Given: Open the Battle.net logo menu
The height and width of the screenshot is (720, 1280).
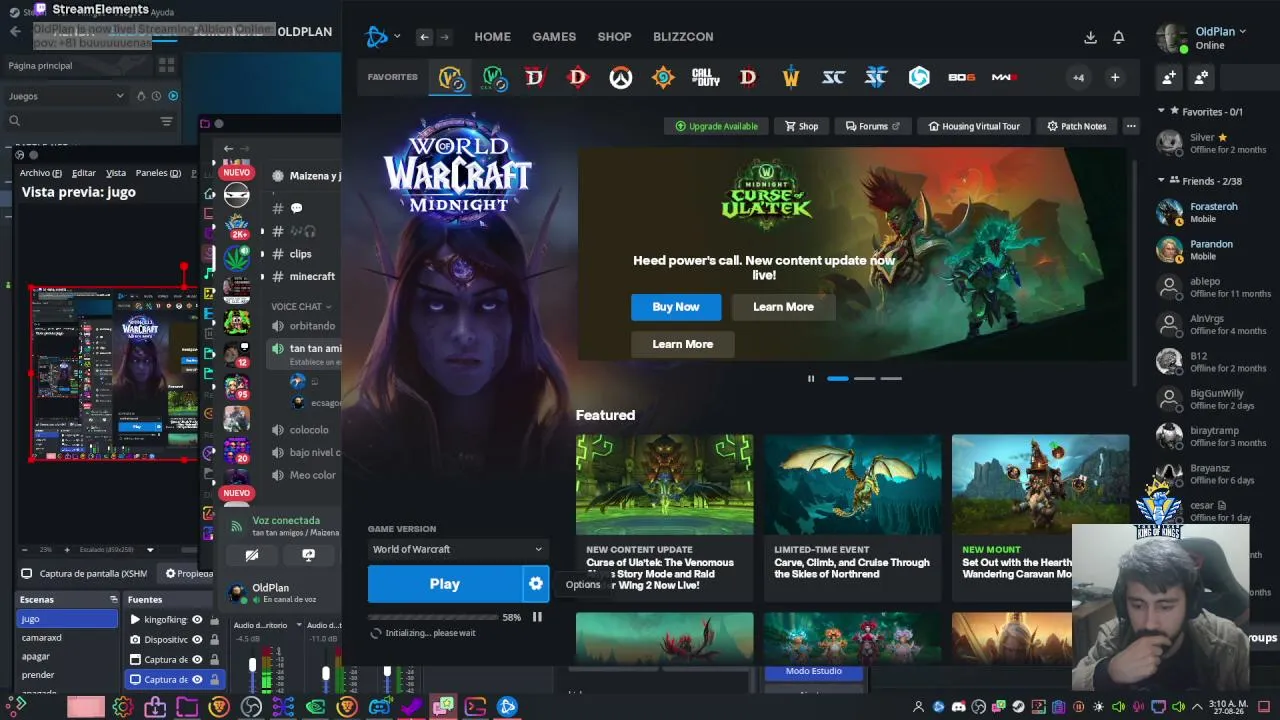Looking at the screenshot, I should [x=383, y=37].
